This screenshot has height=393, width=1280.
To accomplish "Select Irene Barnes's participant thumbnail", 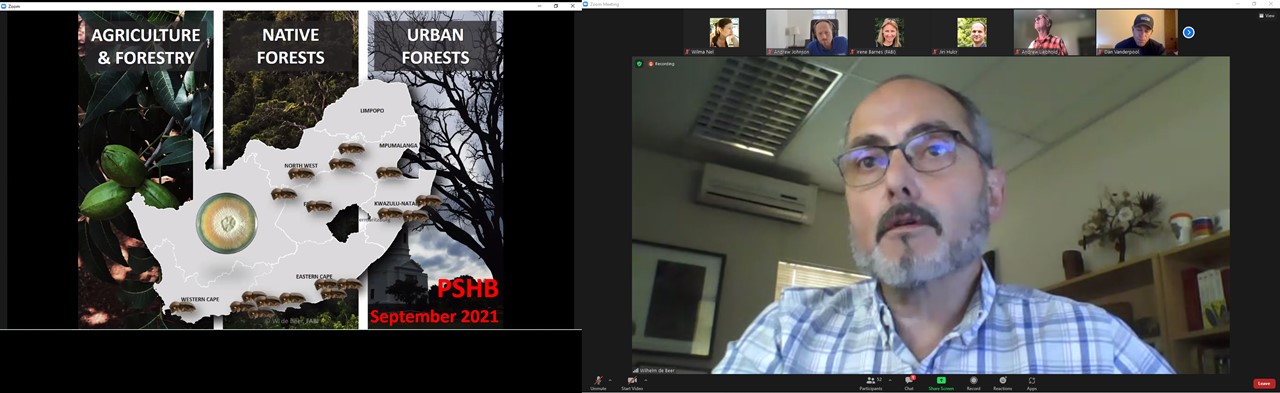I will pos(889,33).
